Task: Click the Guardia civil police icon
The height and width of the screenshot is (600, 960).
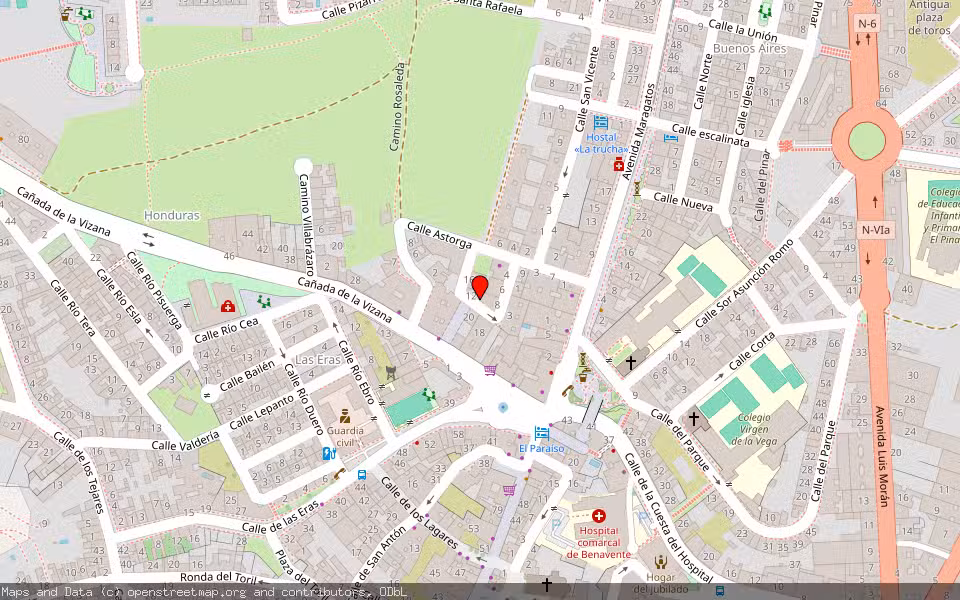Action: (345, 416)
